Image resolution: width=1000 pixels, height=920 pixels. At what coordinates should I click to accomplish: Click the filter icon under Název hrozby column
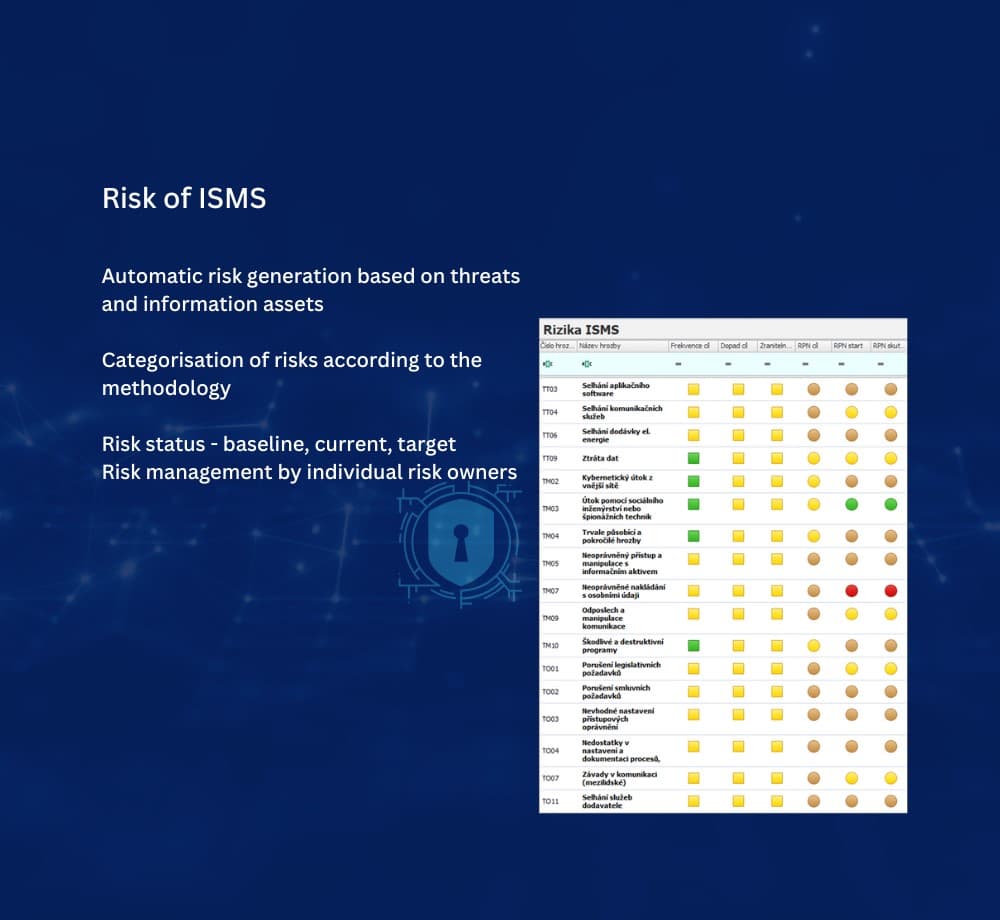(x=587, y=364)
